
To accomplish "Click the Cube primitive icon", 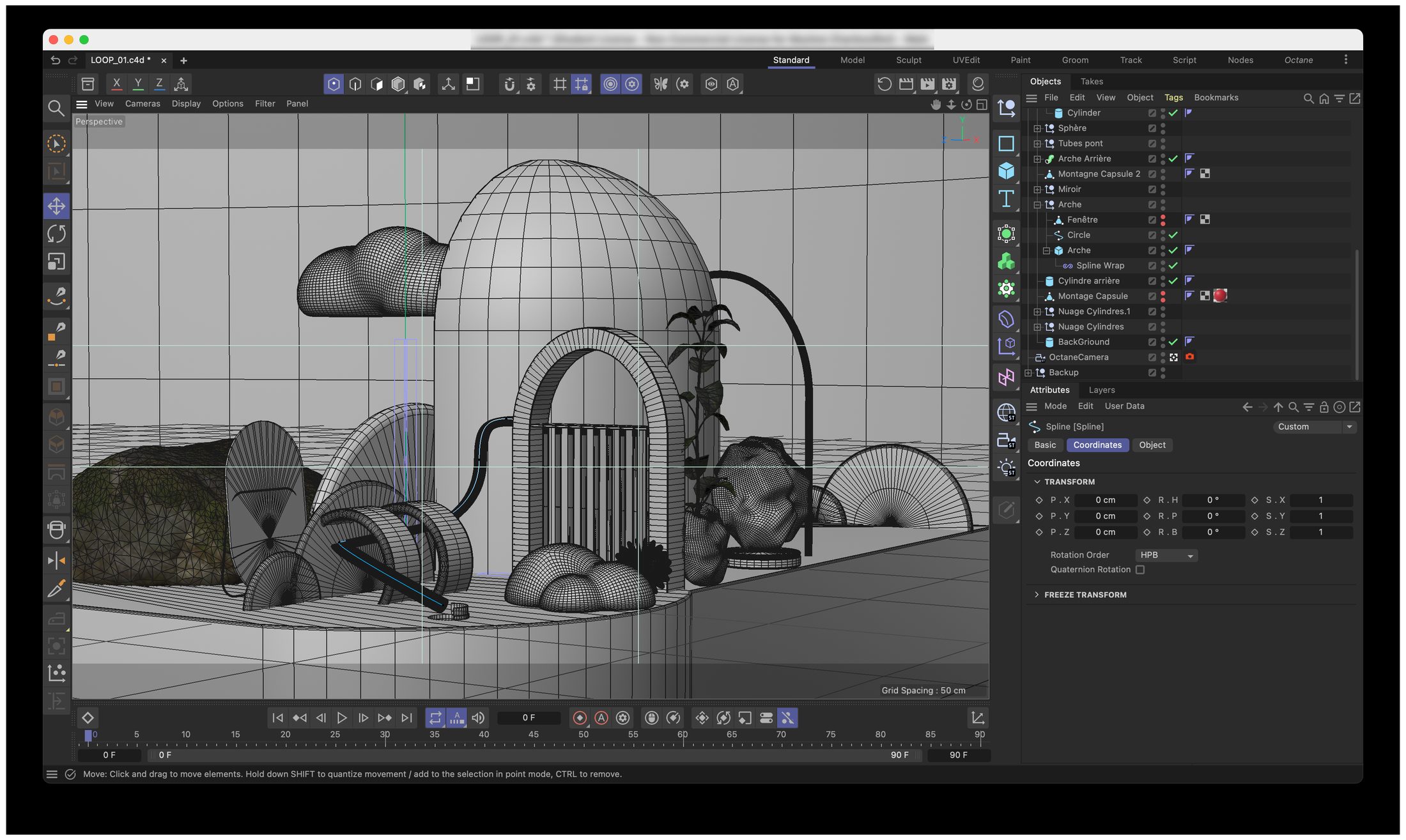I will [x=1006, y=171].
